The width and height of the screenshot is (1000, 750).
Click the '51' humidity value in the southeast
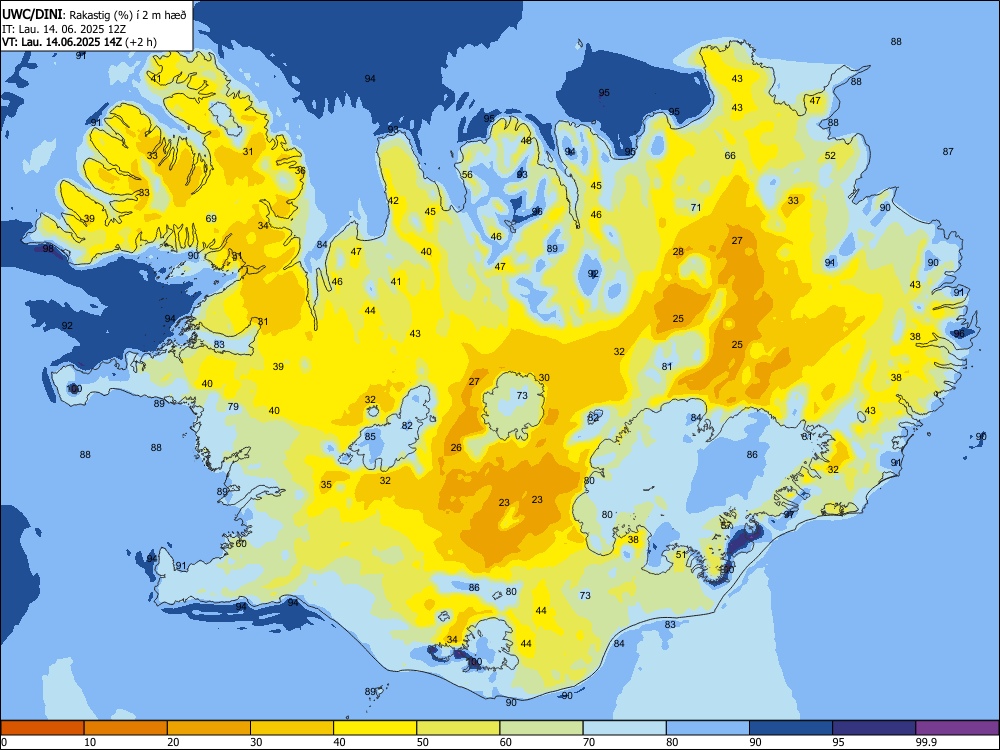[x=681, y=554]
